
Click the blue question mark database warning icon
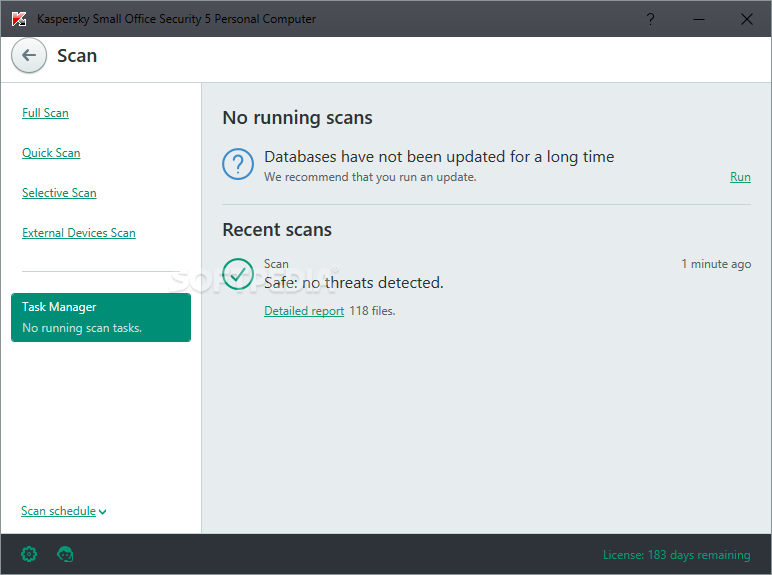238,164
